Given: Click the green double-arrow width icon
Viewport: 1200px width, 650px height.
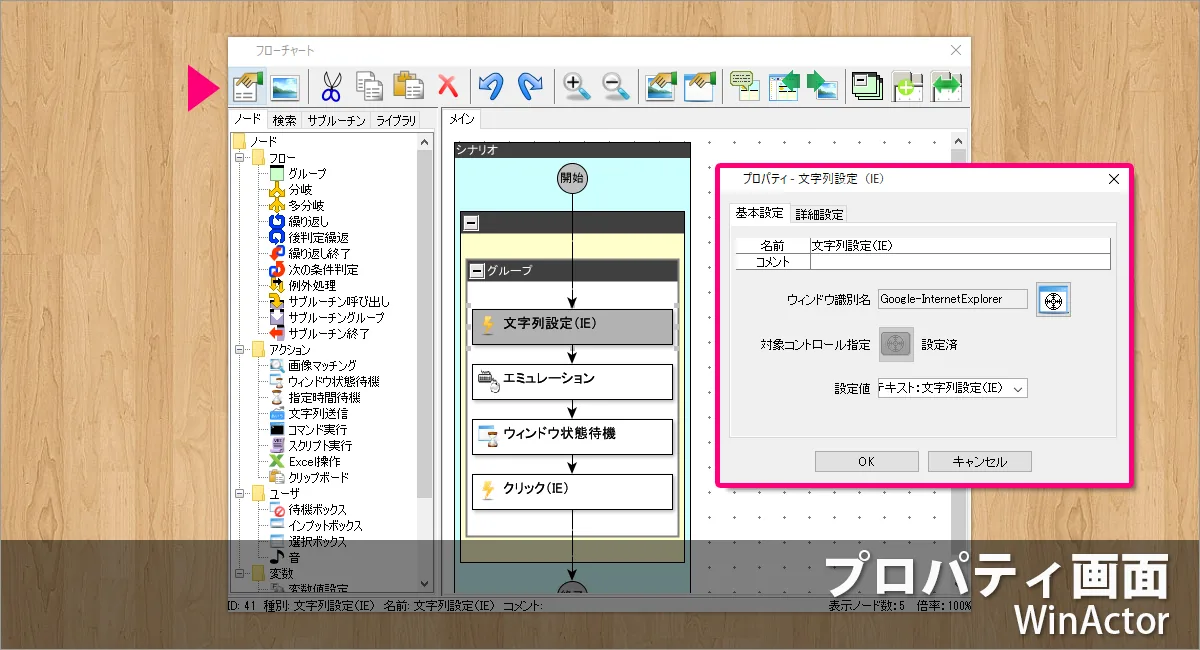Looking at the screenshot, I should 946,86.
